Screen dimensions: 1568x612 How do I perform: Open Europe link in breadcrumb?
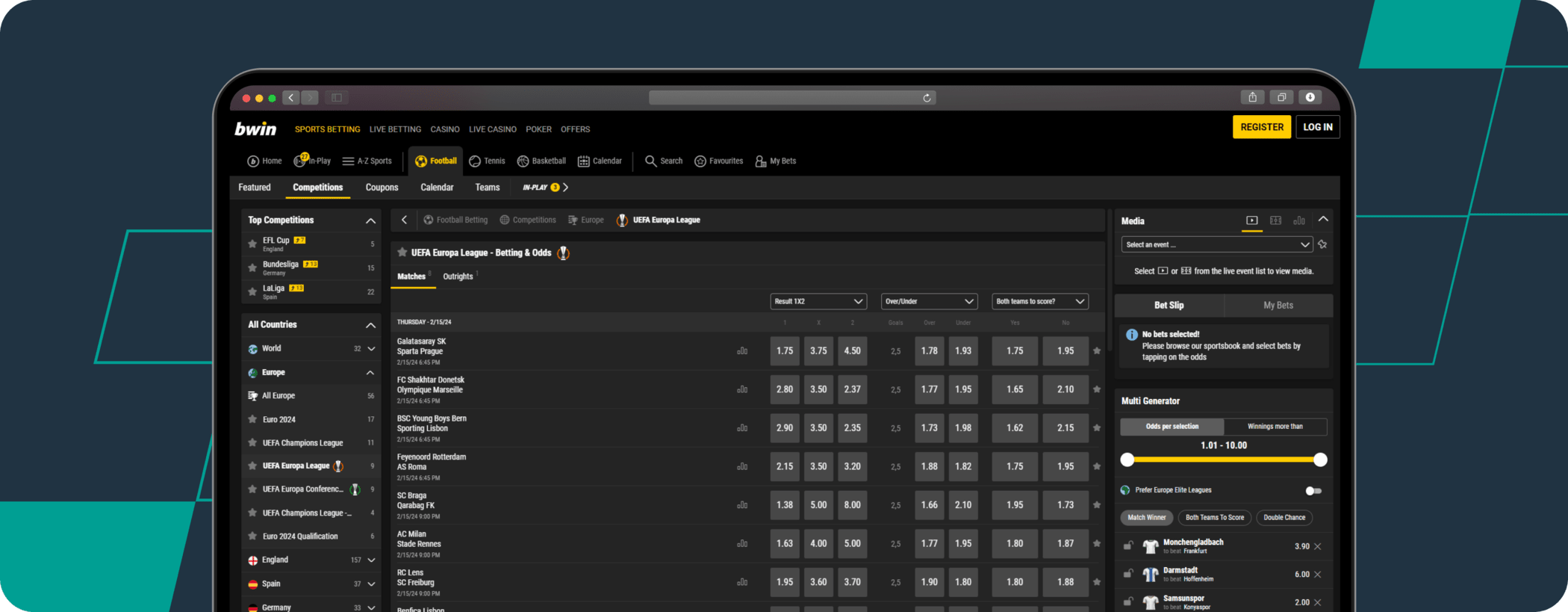tap(586, 220)
